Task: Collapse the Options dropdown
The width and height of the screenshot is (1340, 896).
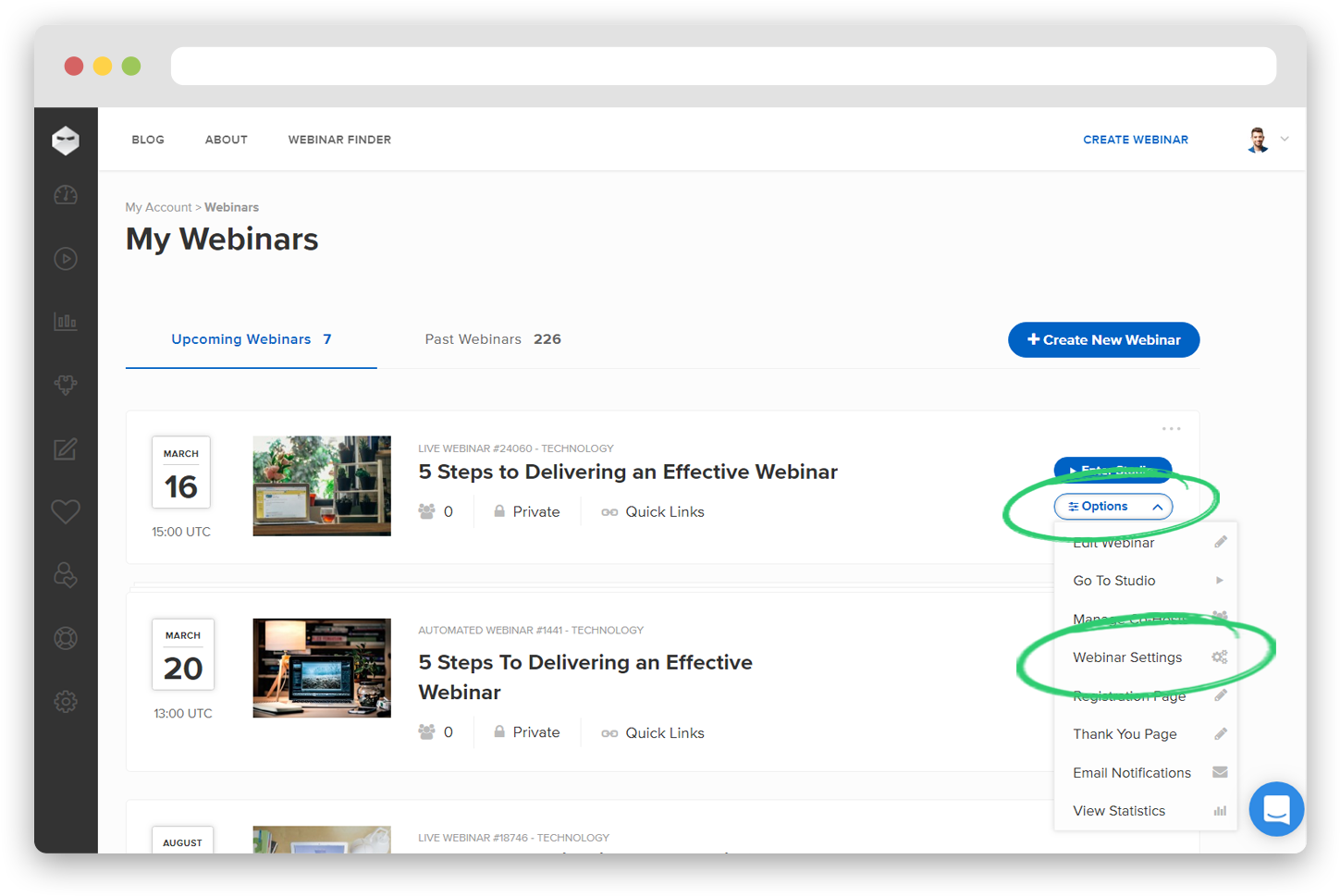Action: 1113,506
